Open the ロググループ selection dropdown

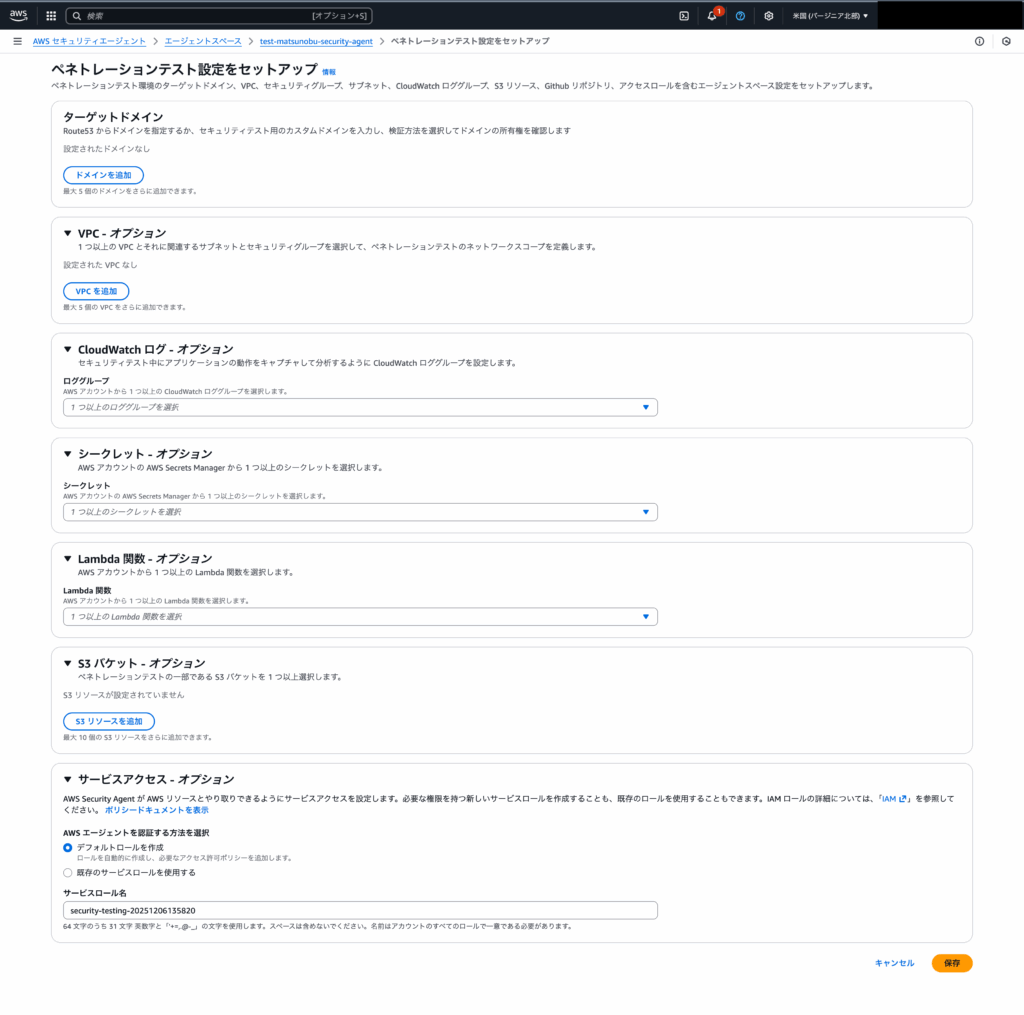pyautogui.click(x=360, y=407)
